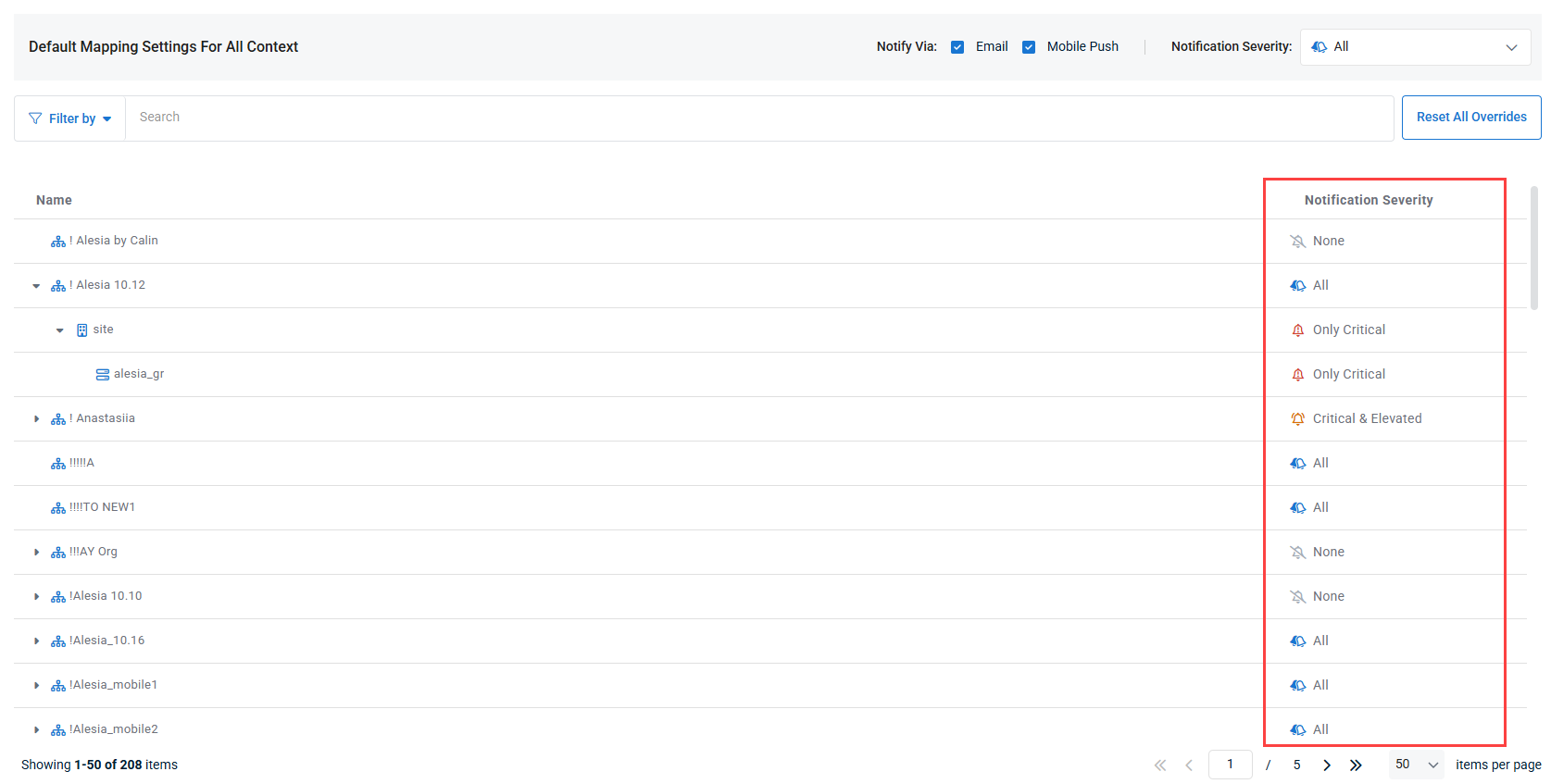Collapse the ! Alesia 10.12 tree node
Screen dimensions: 1551x784
[36, 286]
